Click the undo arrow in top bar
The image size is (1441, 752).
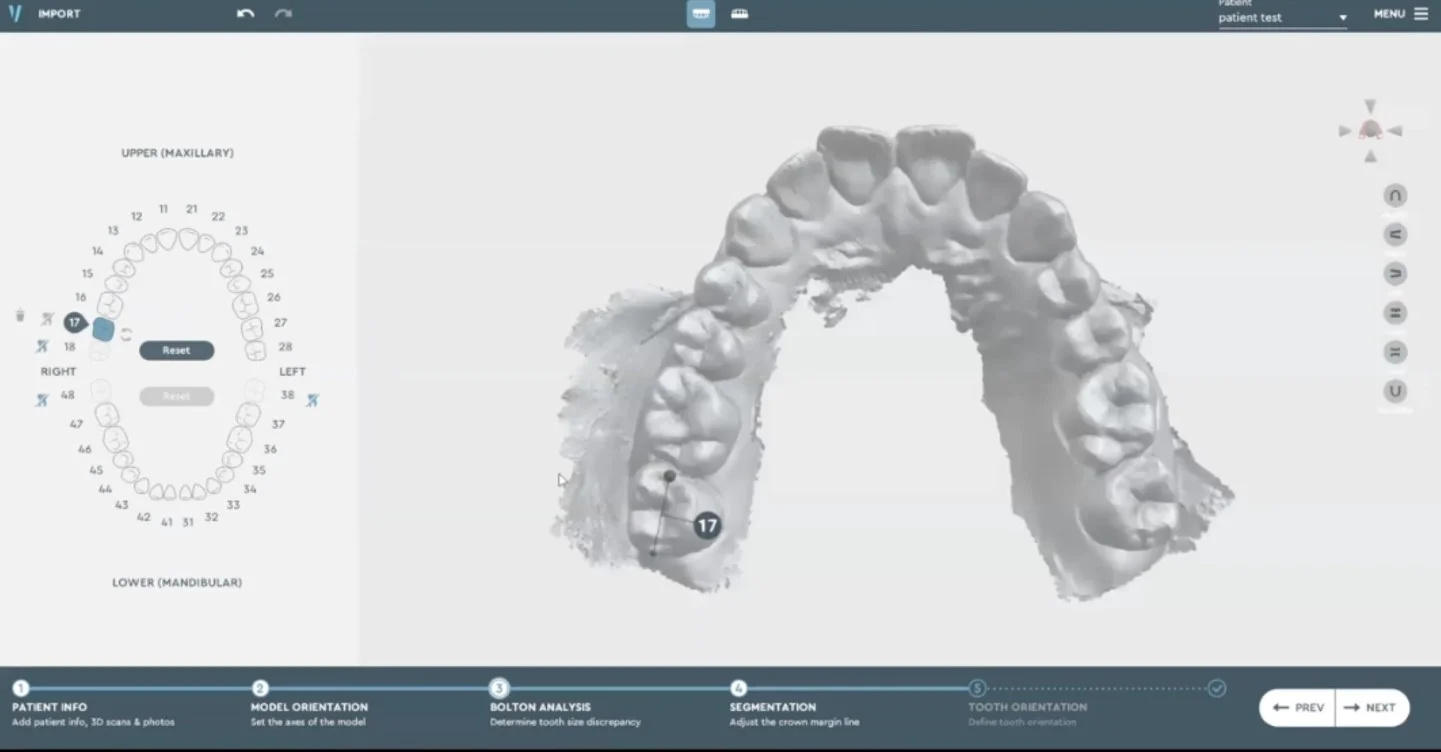pos(245,14)
